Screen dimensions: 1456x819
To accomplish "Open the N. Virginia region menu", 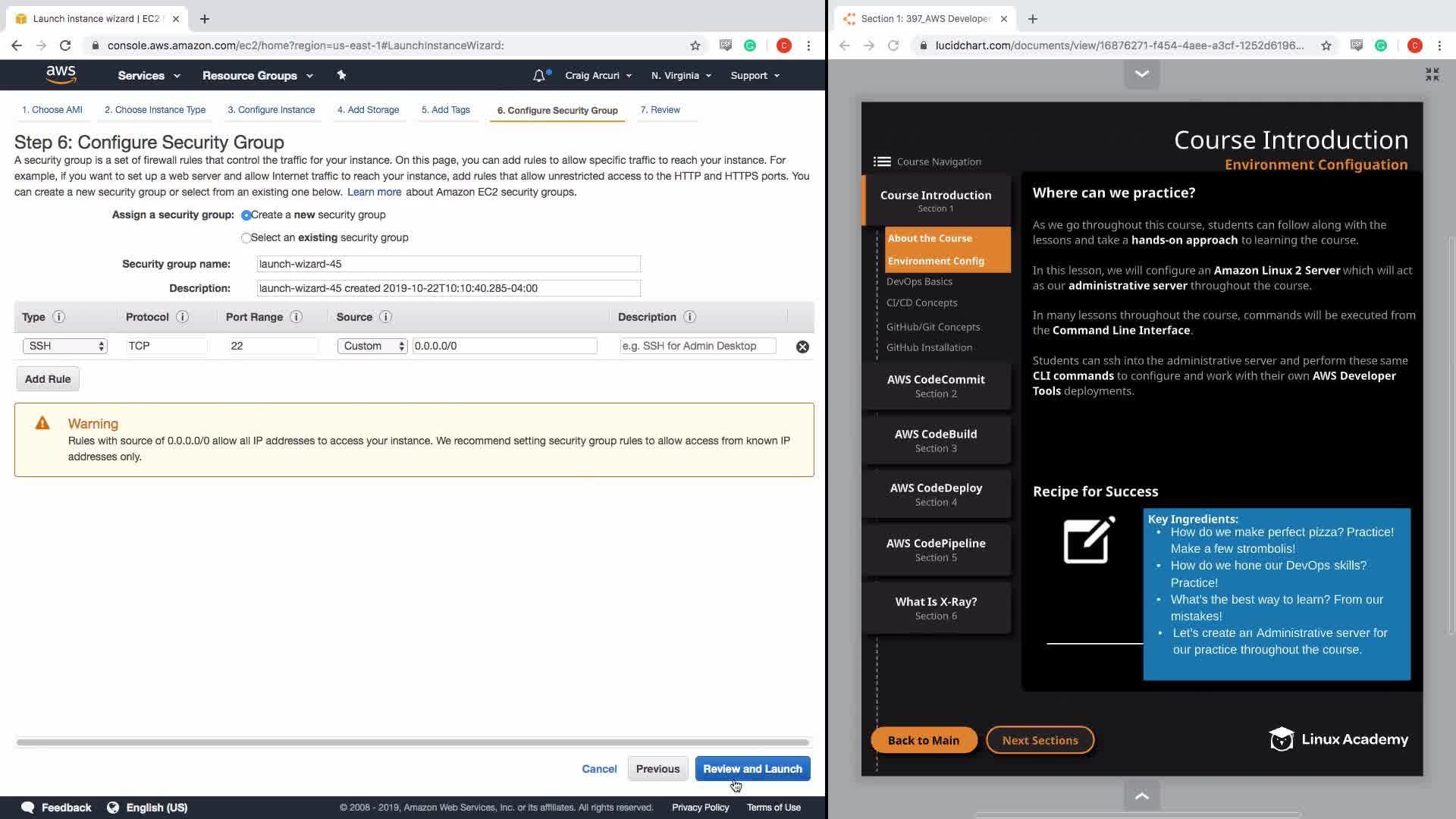I will click(x=681, y=76).
